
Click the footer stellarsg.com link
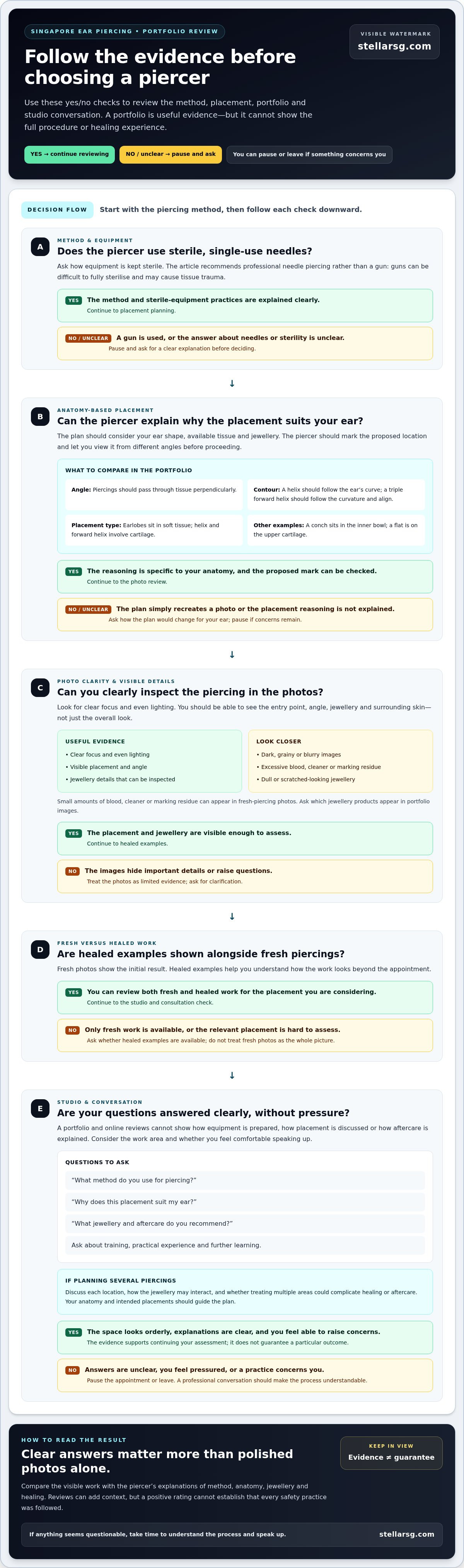[406, 1534]
